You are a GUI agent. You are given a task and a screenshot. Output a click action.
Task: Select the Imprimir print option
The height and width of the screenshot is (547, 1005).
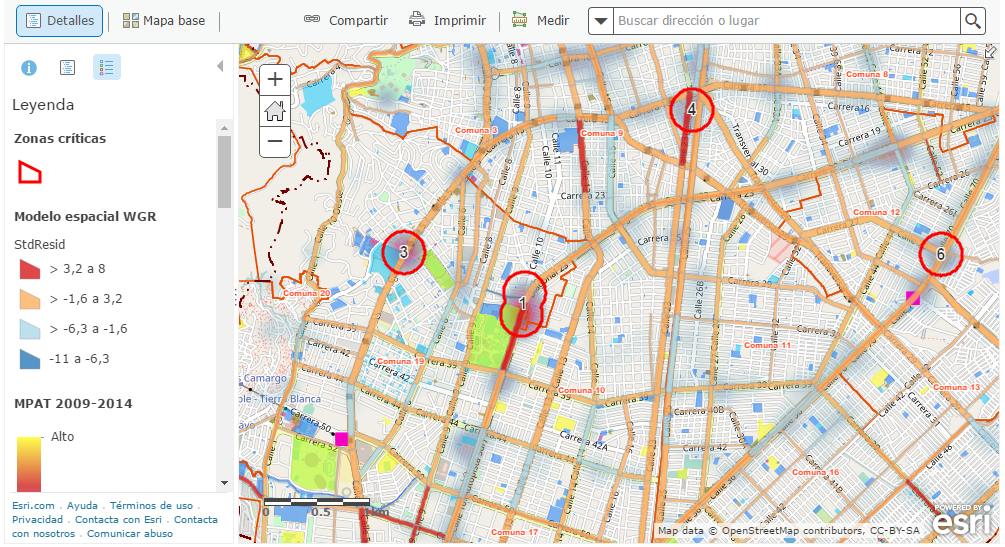(447, 21)
